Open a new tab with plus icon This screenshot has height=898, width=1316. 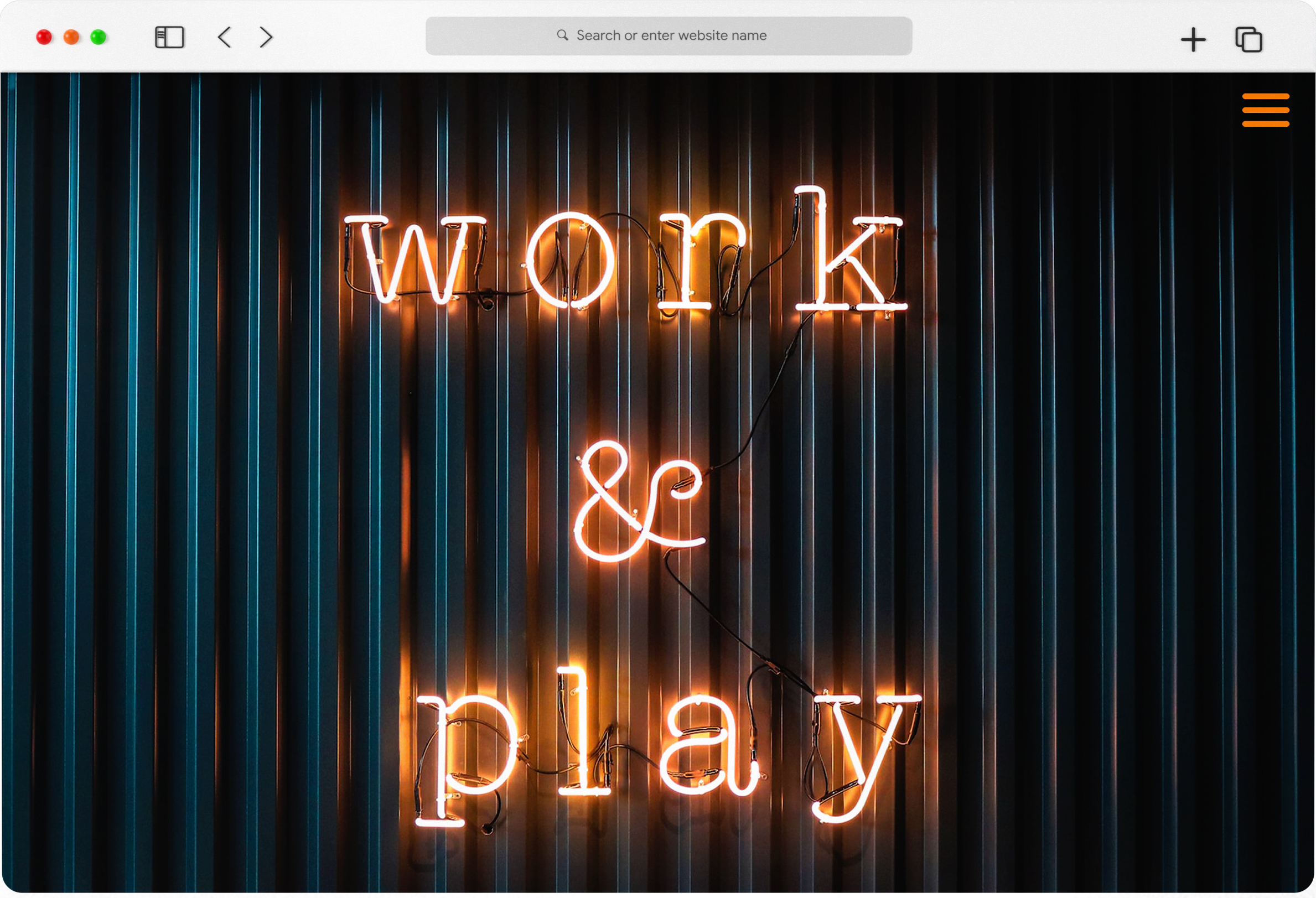pyautogui.click(x=1193, y=40)
